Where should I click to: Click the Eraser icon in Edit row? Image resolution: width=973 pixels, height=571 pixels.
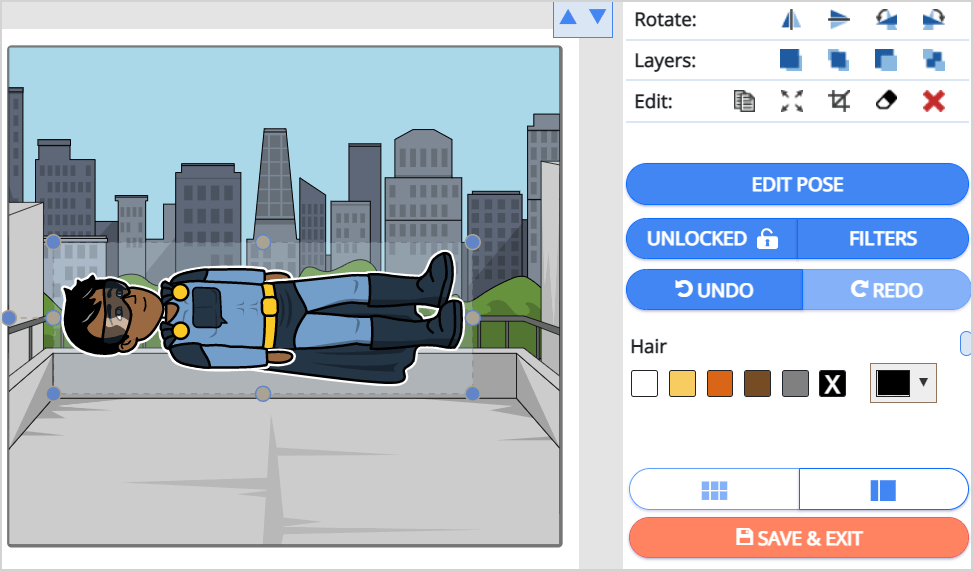pyautogui.click(x=886, y=100)
